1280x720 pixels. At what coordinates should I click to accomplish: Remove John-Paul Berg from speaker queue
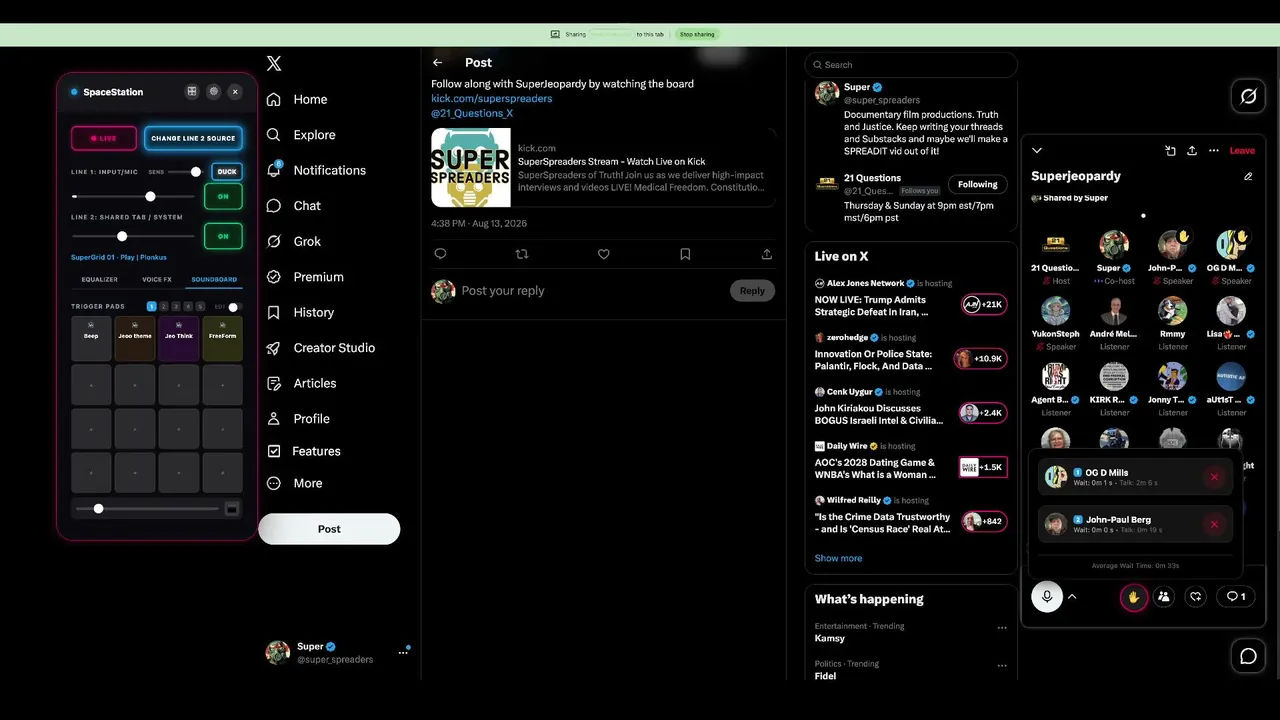pyautogui.click(x=1214, y=524)
